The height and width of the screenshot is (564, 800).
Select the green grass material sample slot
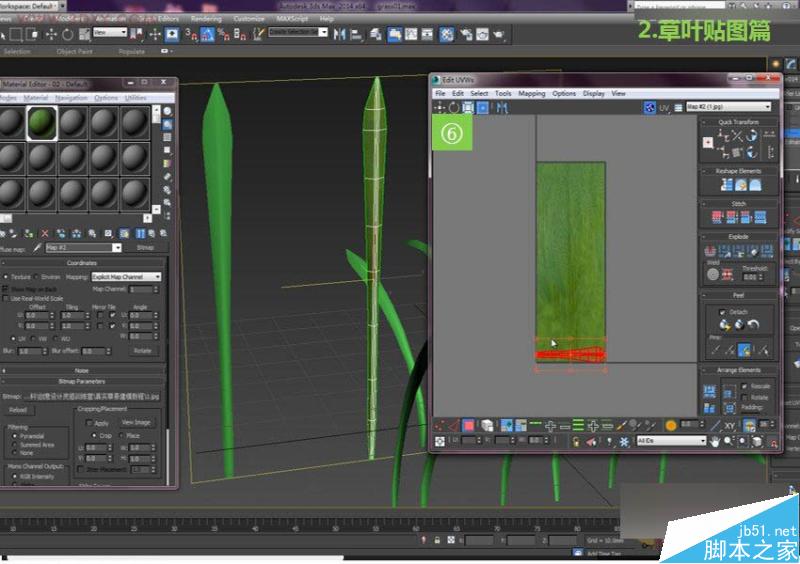pyautogui.click(x=40, y=123)
